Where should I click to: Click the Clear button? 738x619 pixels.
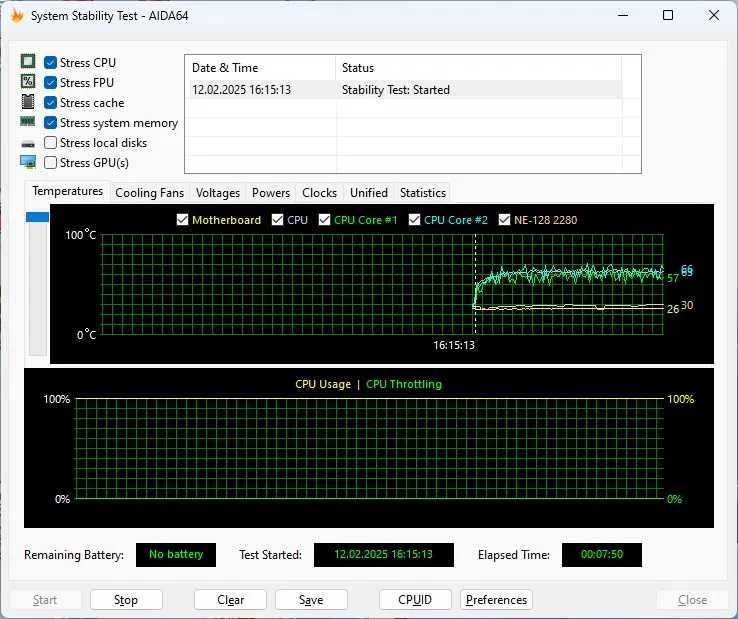coord(230,600)
